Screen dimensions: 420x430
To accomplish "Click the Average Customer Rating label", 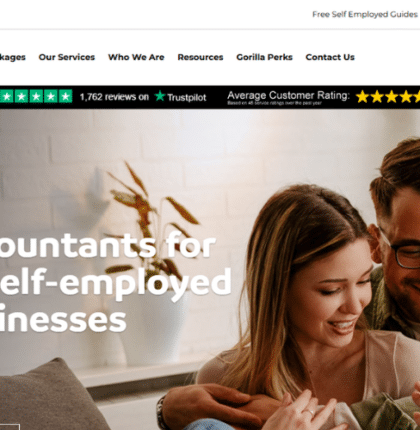I will (x=288, y=95).
